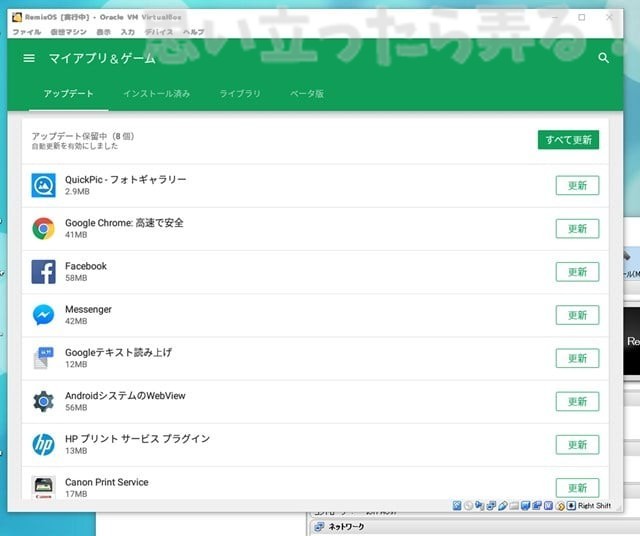The width and height of the screenshot is (640, 536).
Task: Open the Canon Print Service icon
Action: click(x=44, y=487)
